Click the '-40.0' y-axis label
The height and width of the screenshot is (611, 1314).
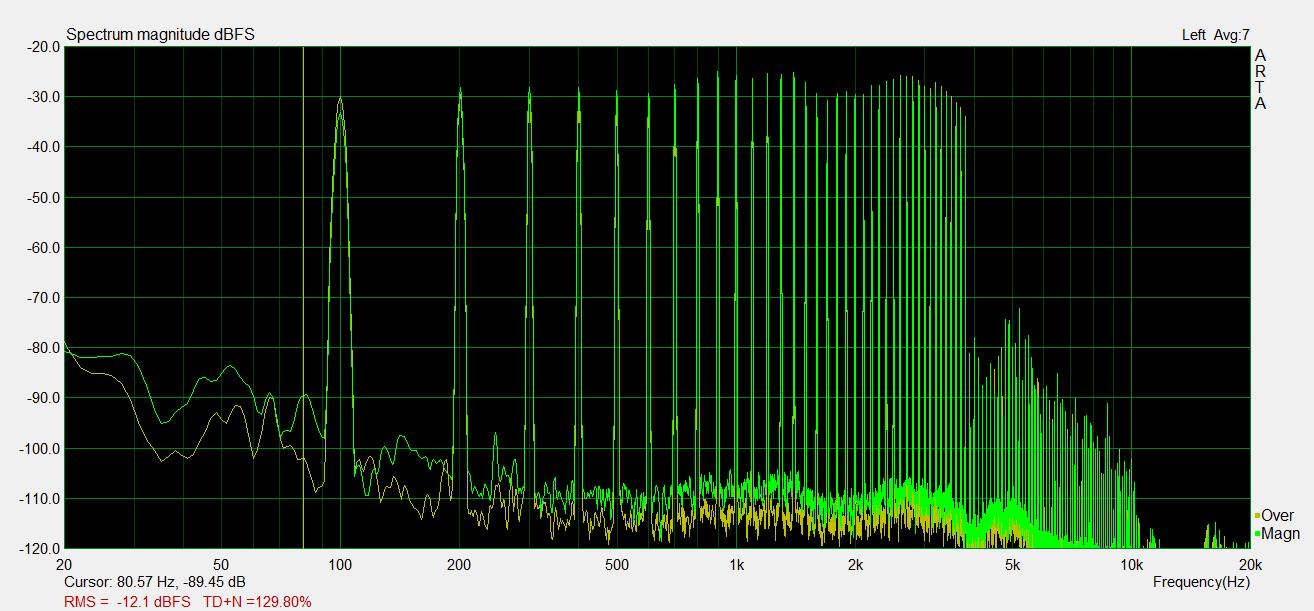pyautogui.click(x=43, y=146)
